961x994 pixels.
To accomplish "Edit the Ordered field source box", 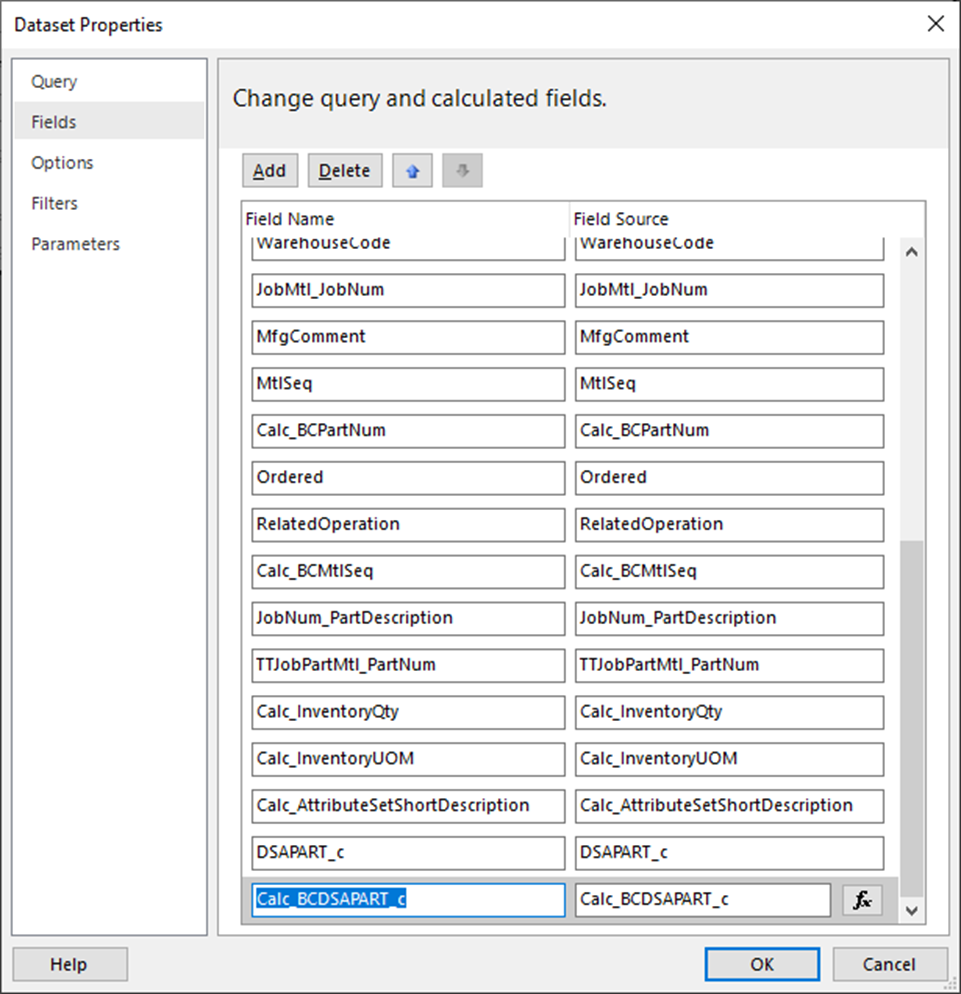I will (x=729, y=478).
